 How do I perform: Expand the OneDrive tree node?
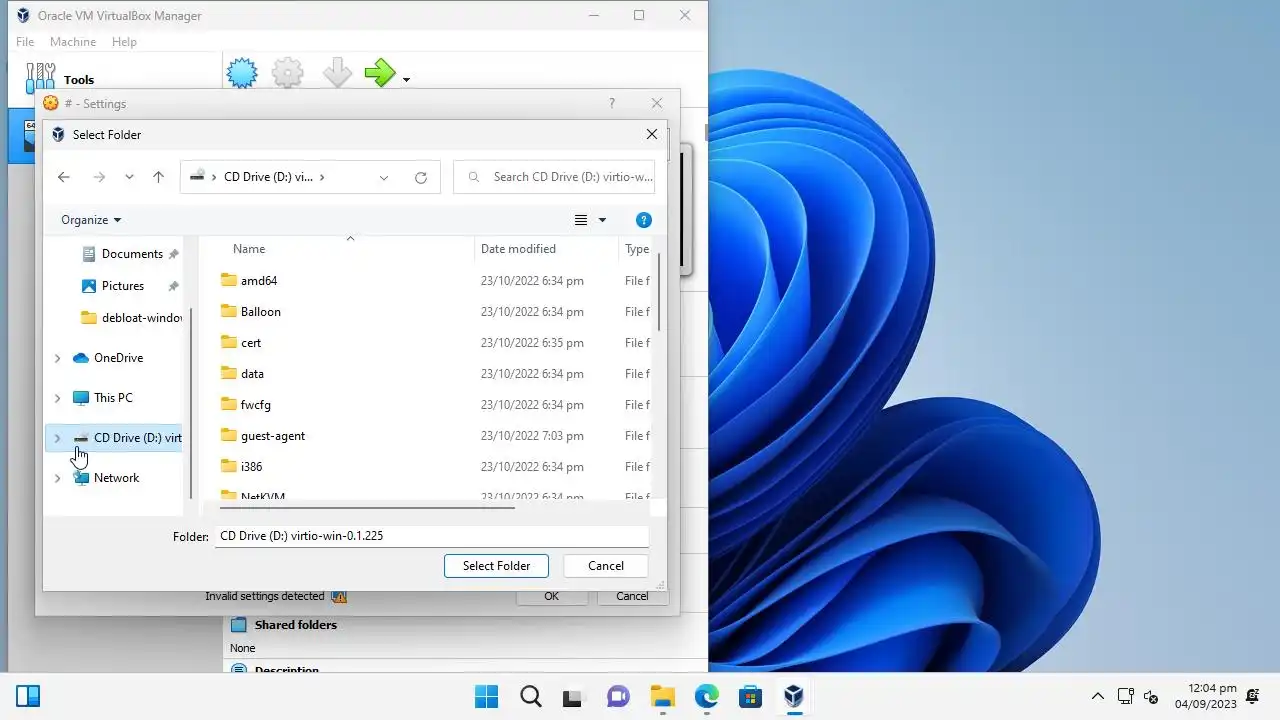tap(57, 358)
